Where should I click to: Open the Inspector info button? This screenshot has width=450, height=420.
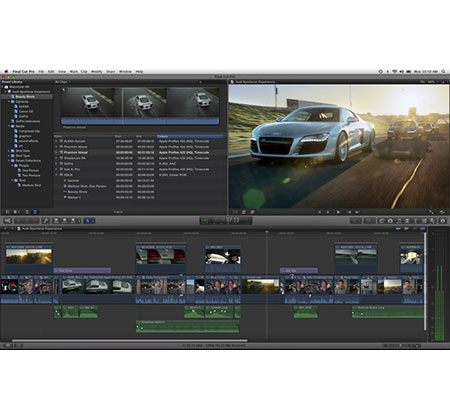[x=443, y=221]
